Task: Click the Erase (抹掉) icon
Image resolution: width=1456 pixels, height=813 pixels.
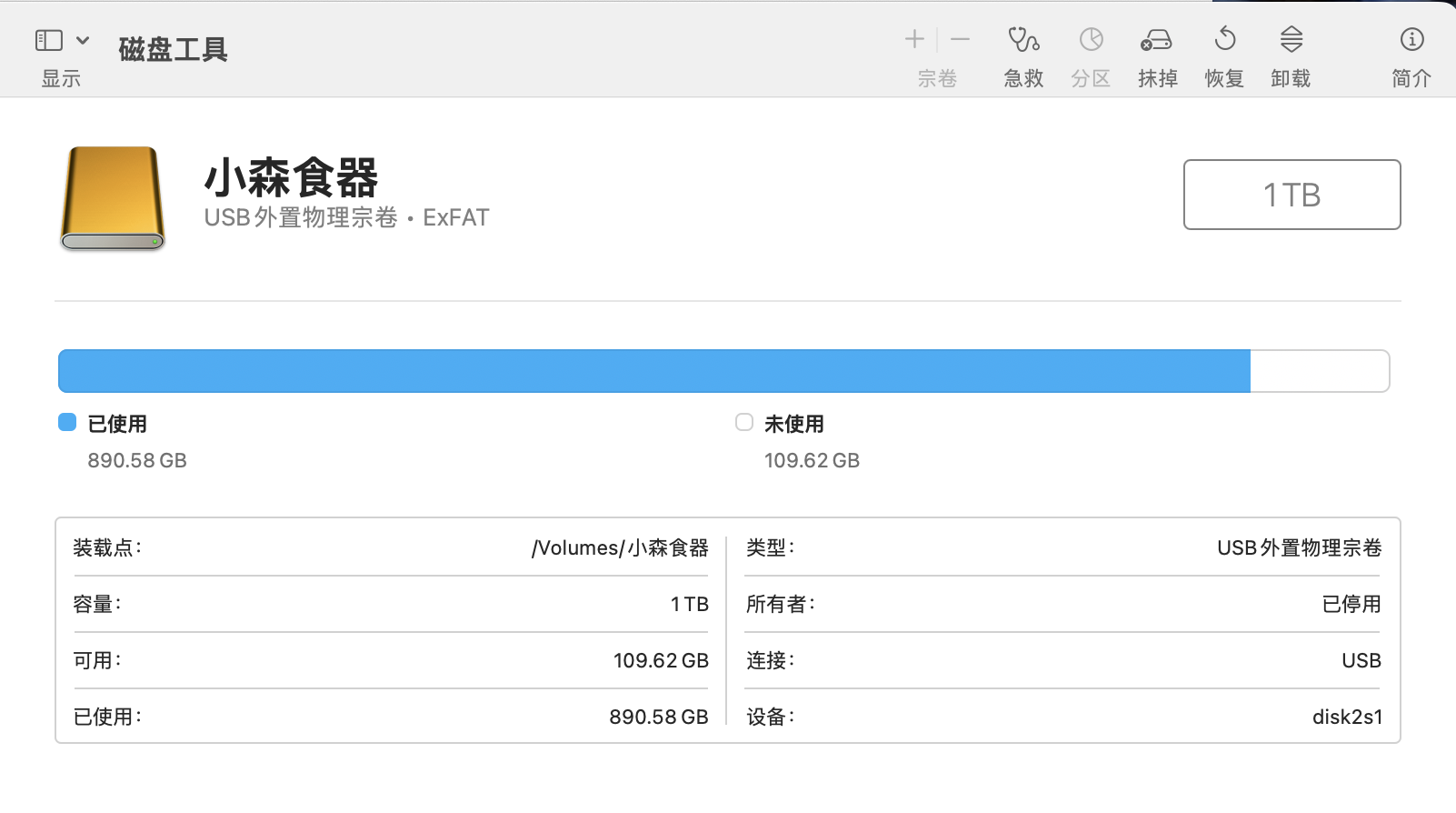Action: pos(1156,40)
